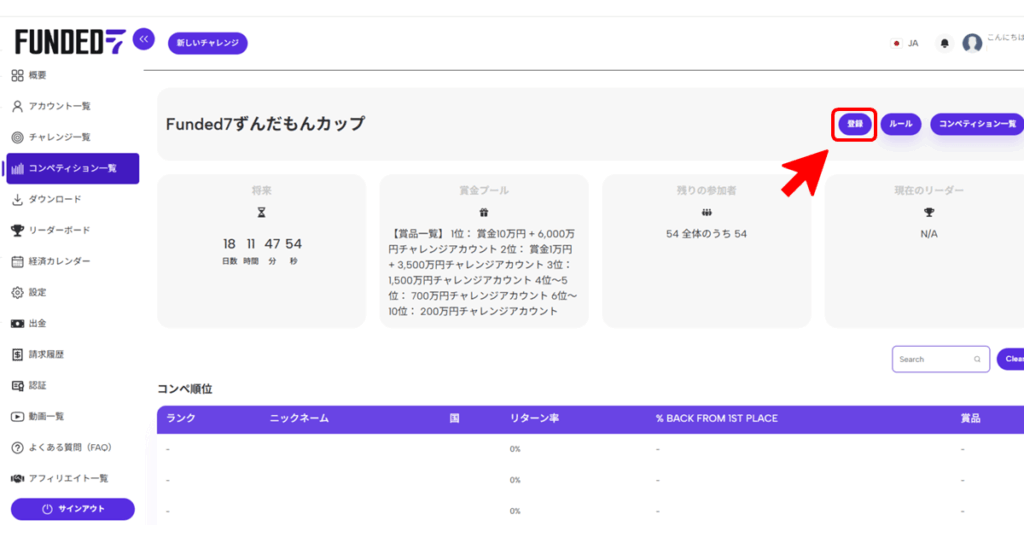Click the 出金 cash icon
Viewport: 1024px width, 538px height.
pyautogui.click(x=18, y=323)
